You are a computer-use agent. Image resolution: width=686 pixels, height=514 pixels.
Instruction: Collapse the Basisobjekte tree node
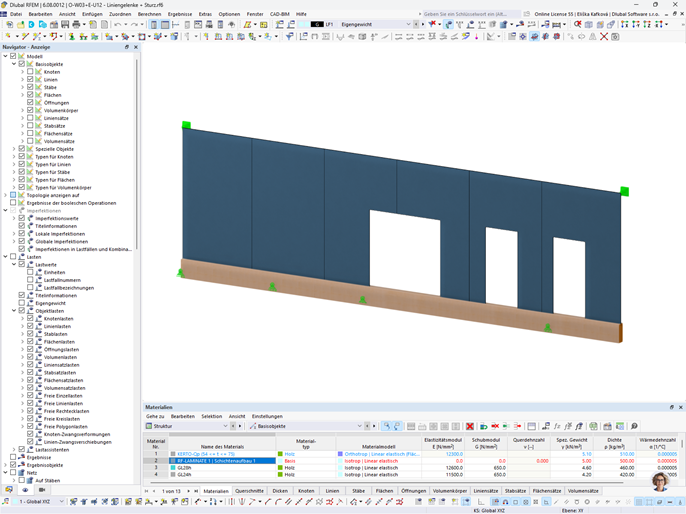[14, 64]
